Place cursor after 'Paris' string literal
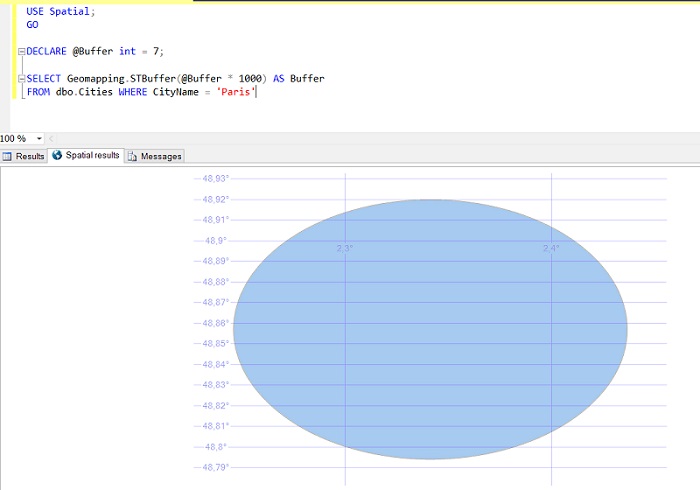The image size is (700, 490). click(258, 92)
